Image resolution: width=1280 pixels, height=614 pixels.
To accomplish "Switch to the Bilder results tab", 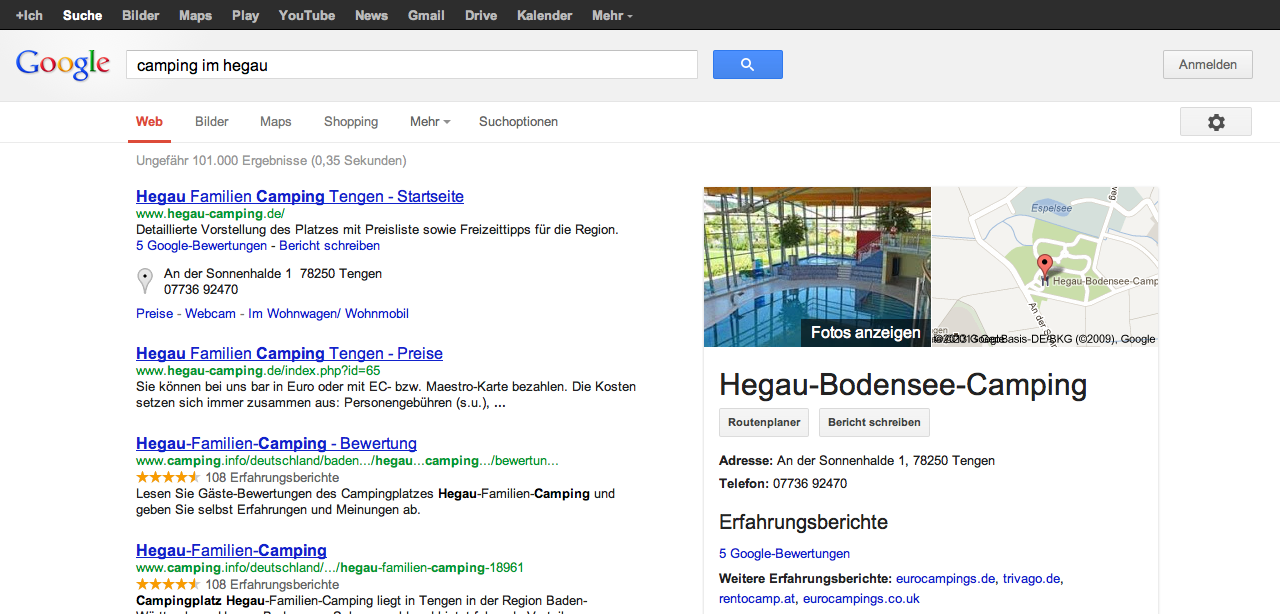I will [x=212, y=122].
